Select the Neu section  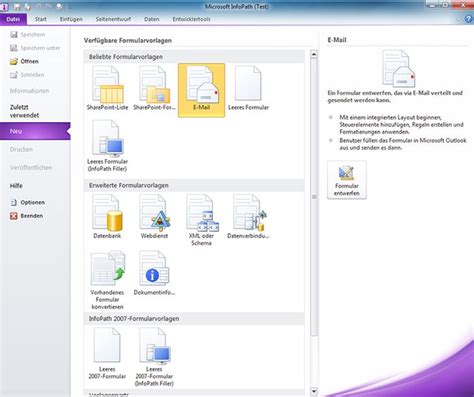tap(35, 131)
